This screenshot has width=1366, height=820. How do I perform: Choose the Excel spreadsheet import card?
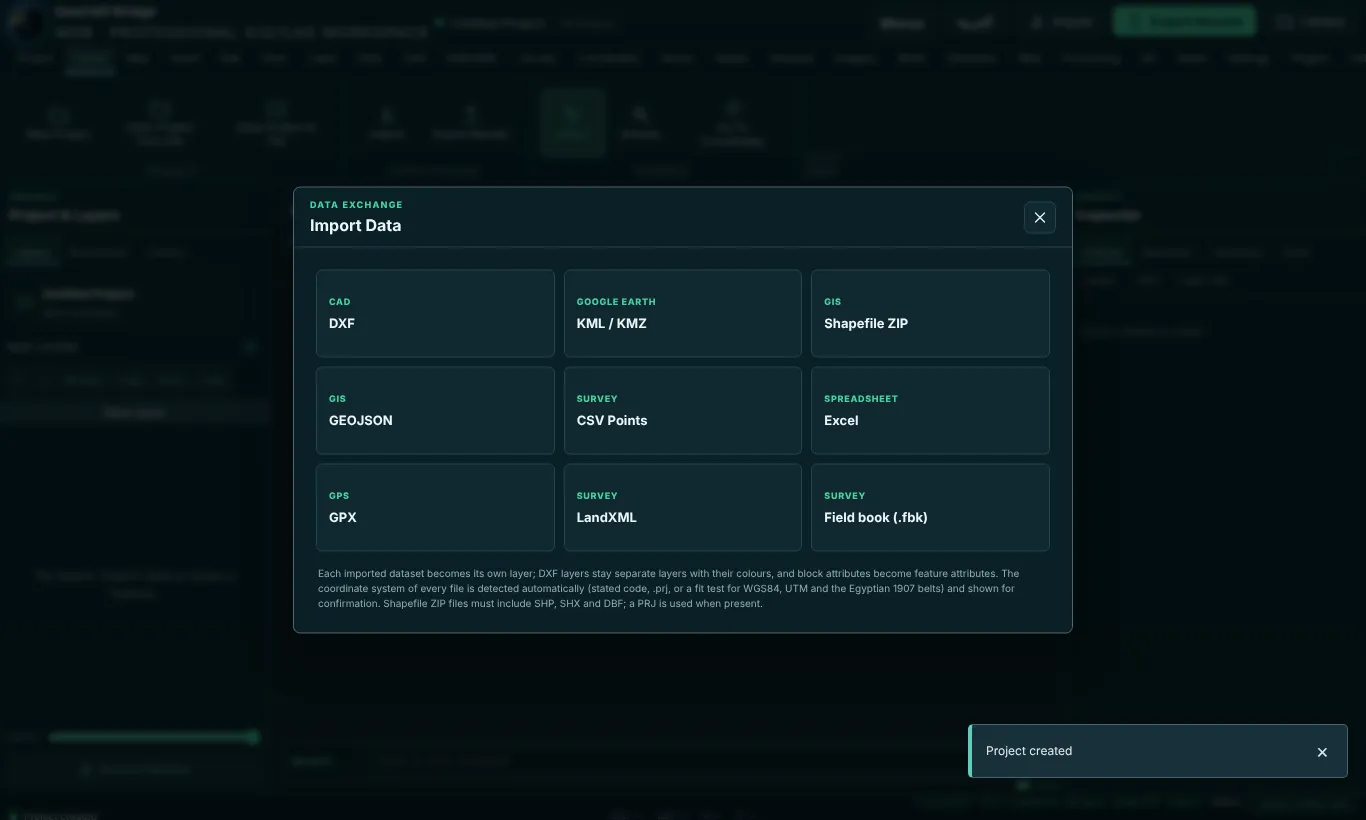pos(930,410)
